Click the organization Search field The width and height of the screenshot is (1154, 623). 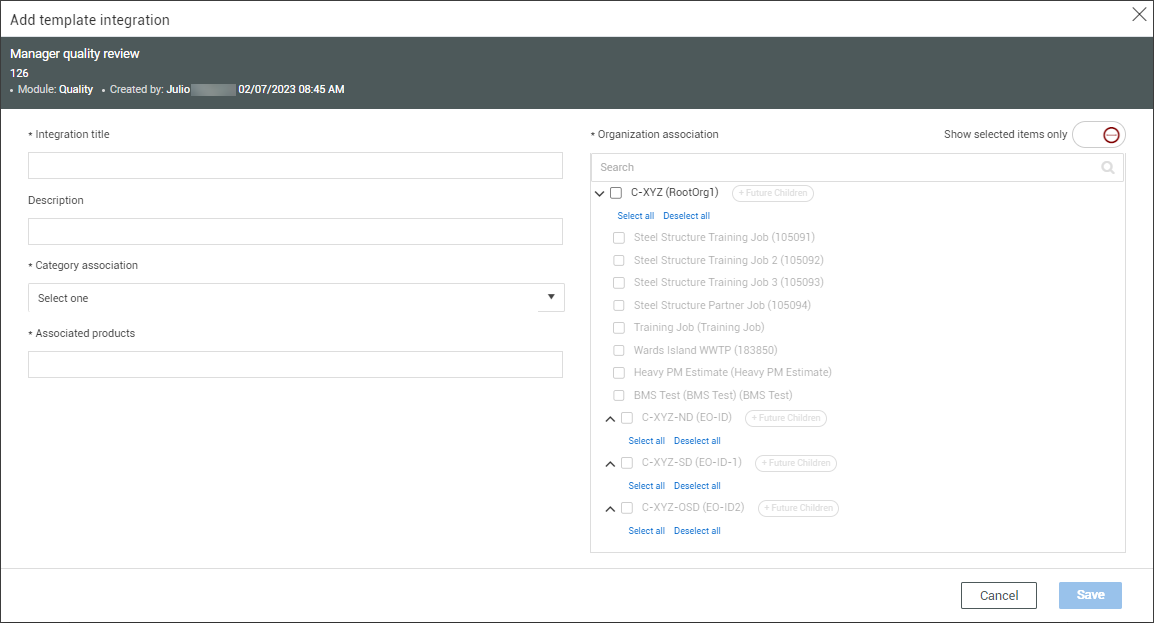pyautogui.click(x=840, y=168)
